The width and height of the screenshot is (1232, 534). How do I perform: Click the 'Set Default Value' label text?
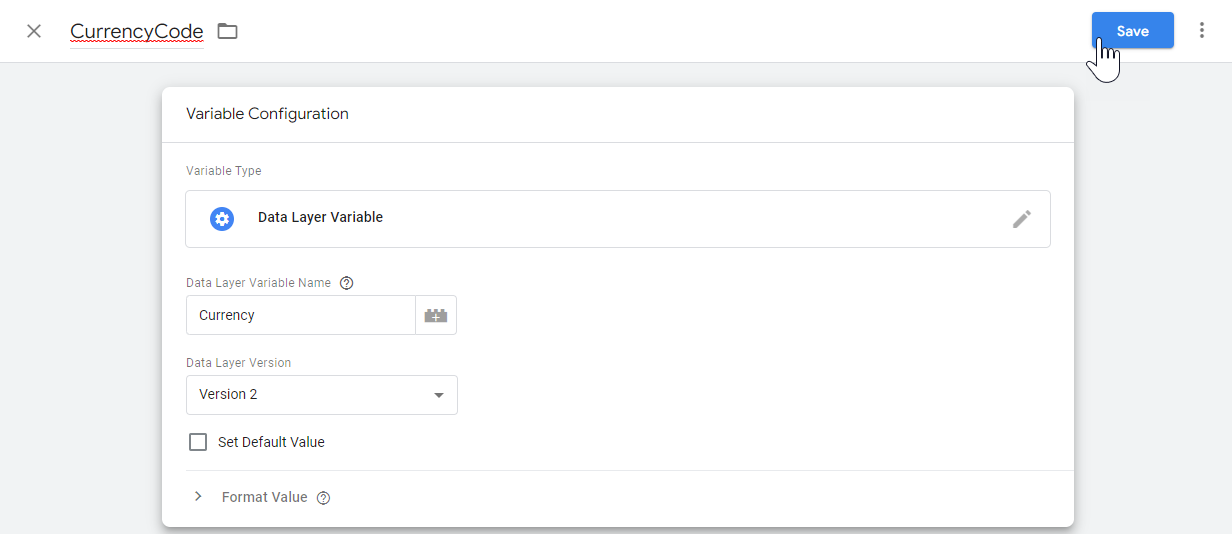[271, 442]
